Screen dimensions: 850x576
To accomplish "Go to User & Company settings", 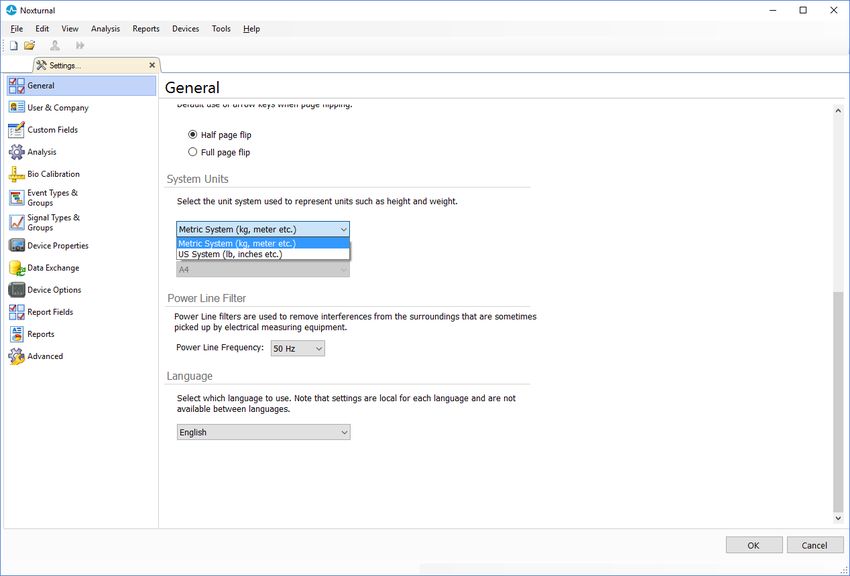I will pos(81,108).
